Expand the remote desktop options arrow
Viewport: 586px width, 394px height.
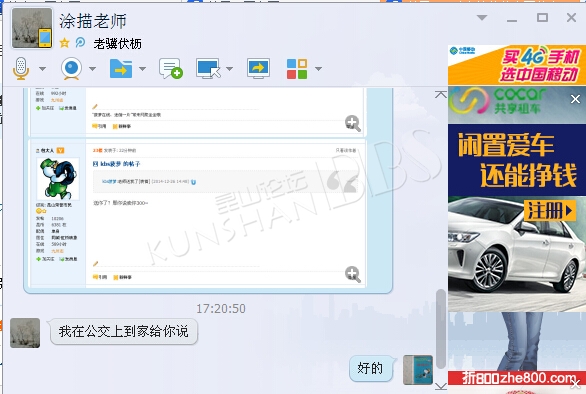(229, 69)
